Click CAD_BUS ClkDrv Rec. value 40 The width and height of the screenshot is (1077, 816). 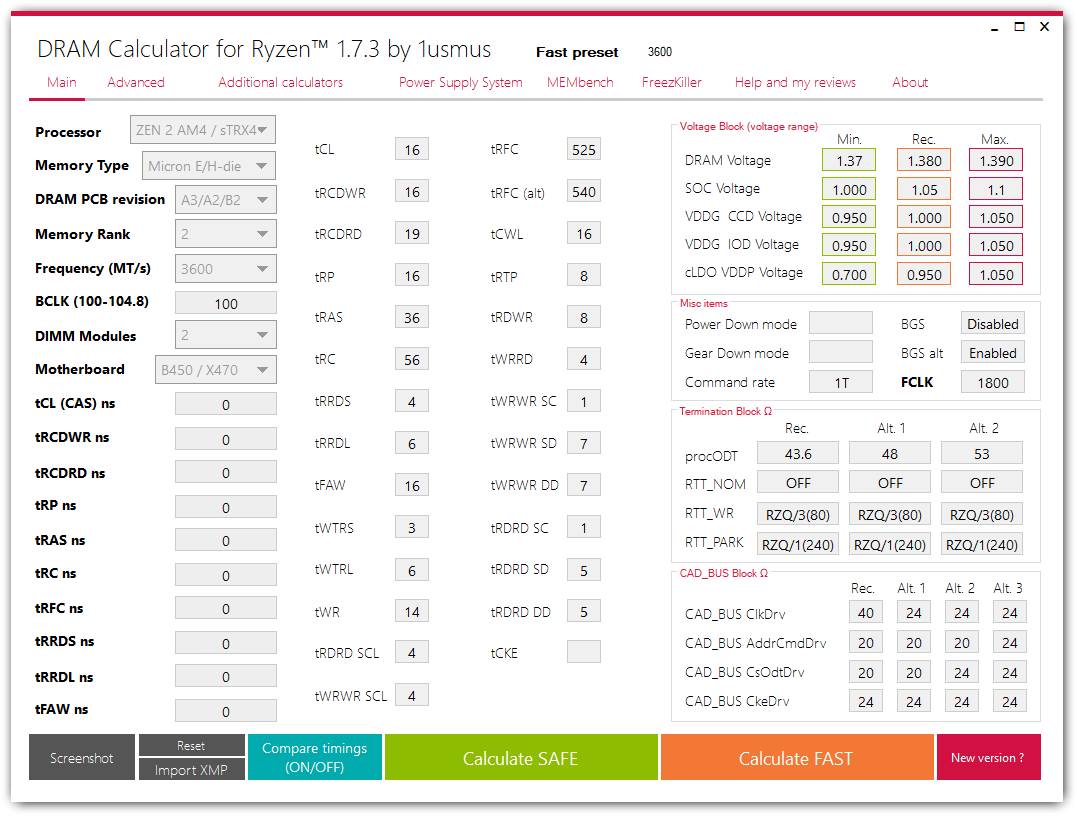[x=865, y=612]
